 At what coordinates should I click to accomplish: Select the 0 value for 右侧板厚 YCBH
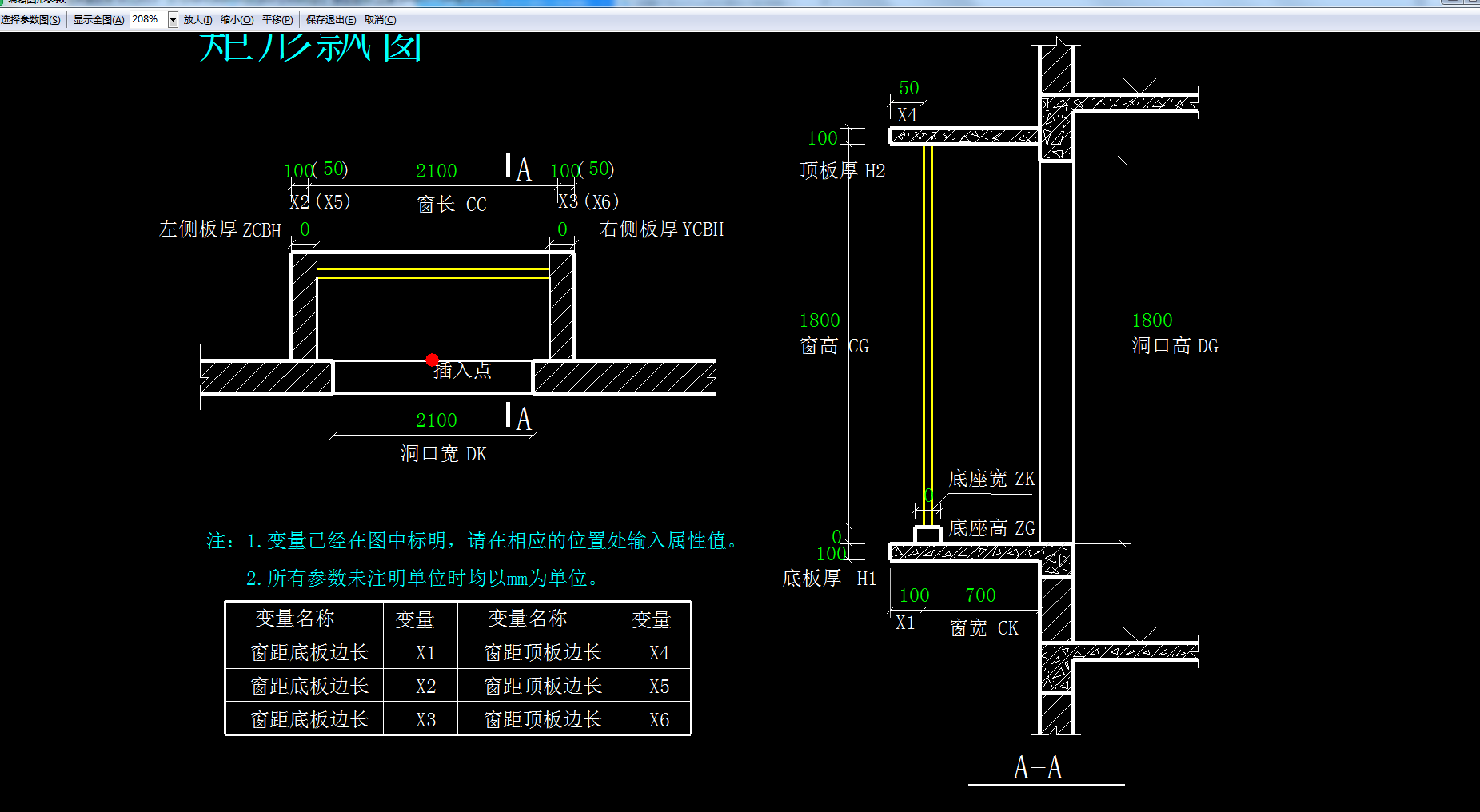coord(562,229)
